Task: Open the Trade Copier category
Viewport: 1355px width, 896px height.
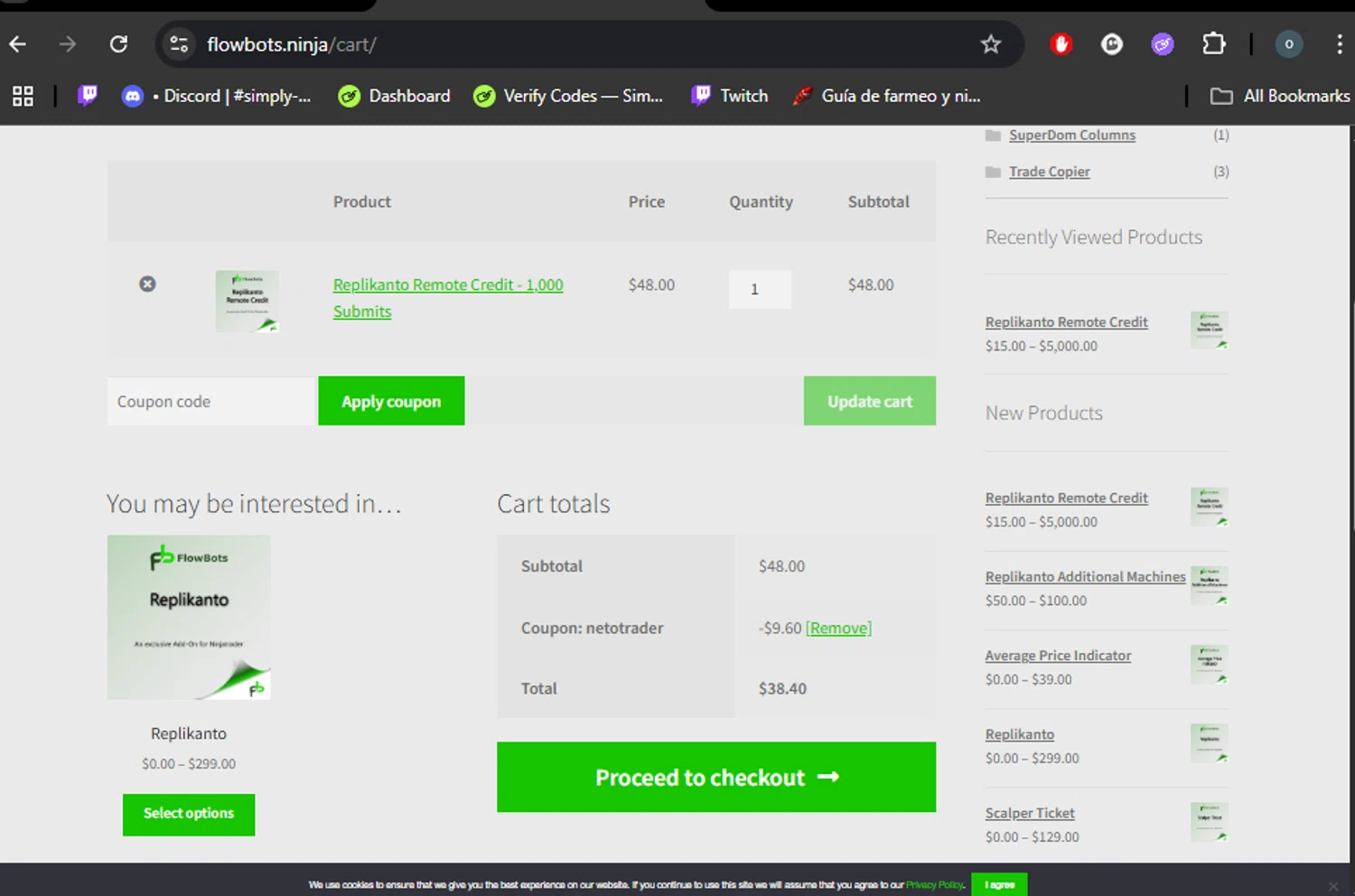Action: [1050, 172]
